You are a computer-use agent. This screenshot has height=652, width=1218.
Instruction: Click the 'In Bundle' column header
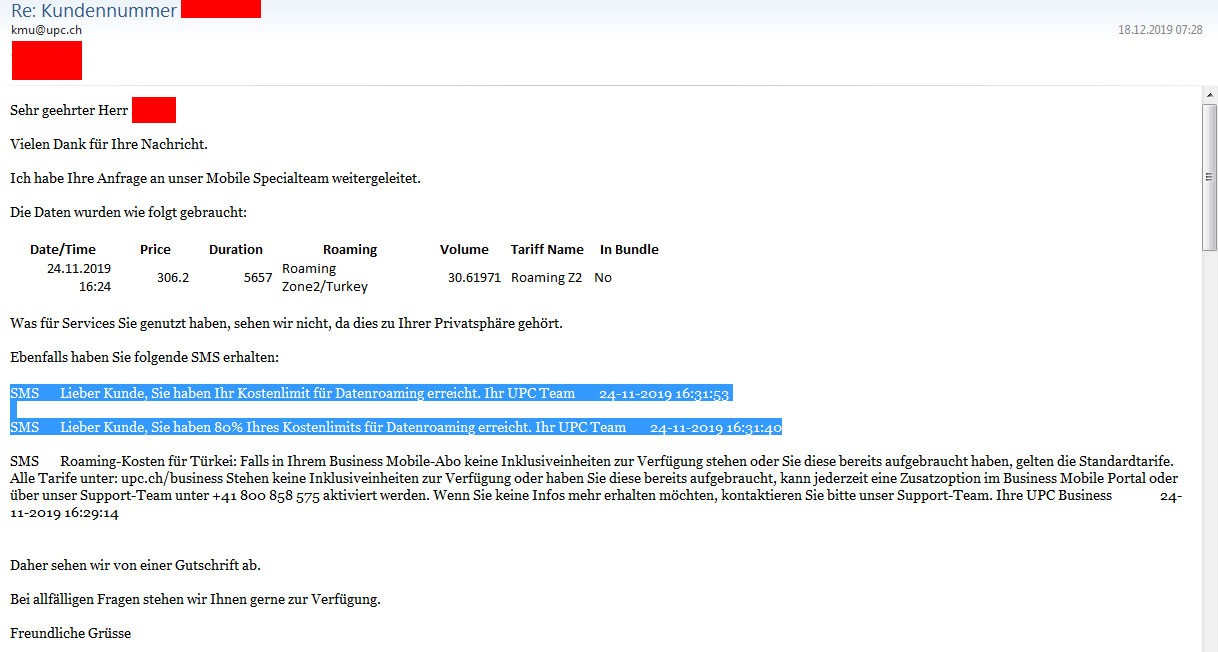[629, 249]
